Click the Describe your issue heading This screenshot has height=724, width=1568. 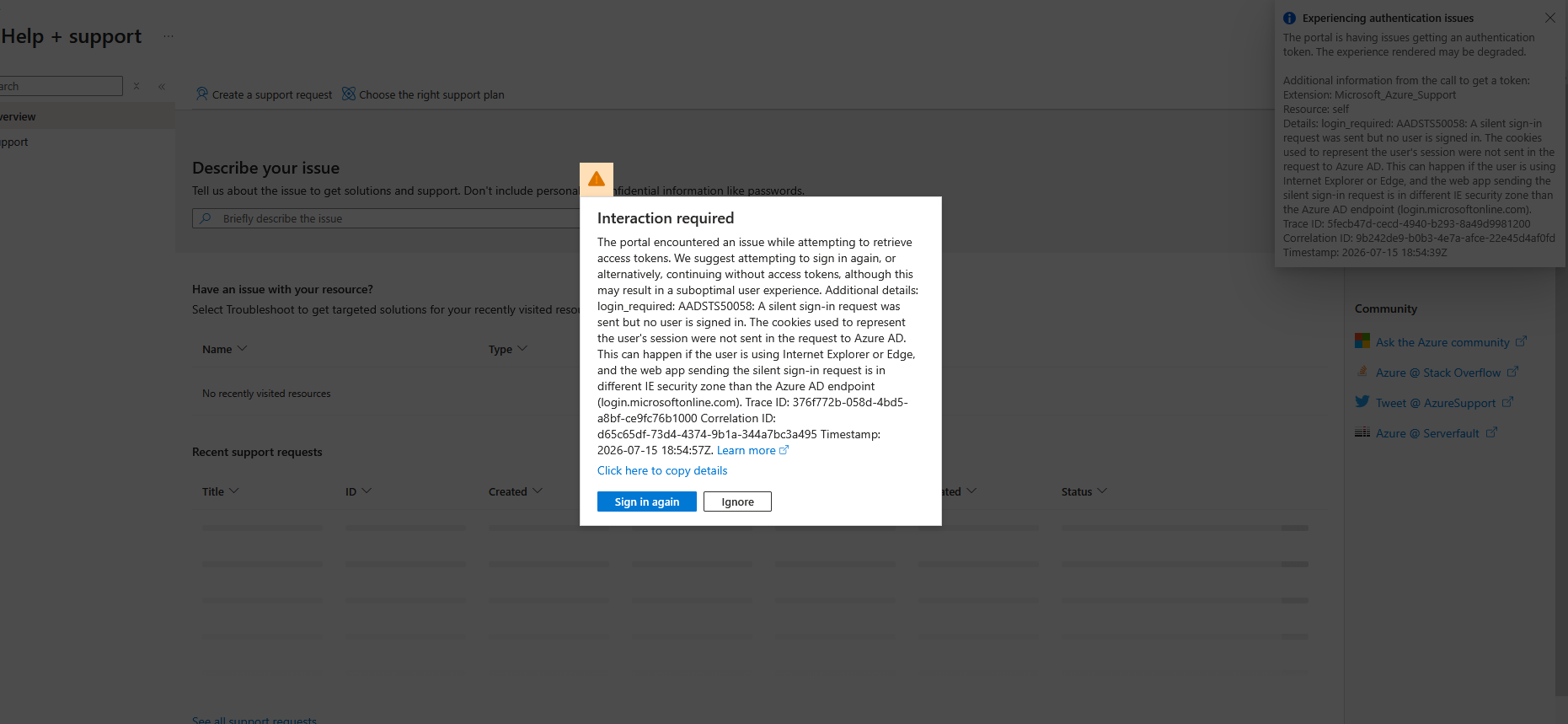(265, 168)
